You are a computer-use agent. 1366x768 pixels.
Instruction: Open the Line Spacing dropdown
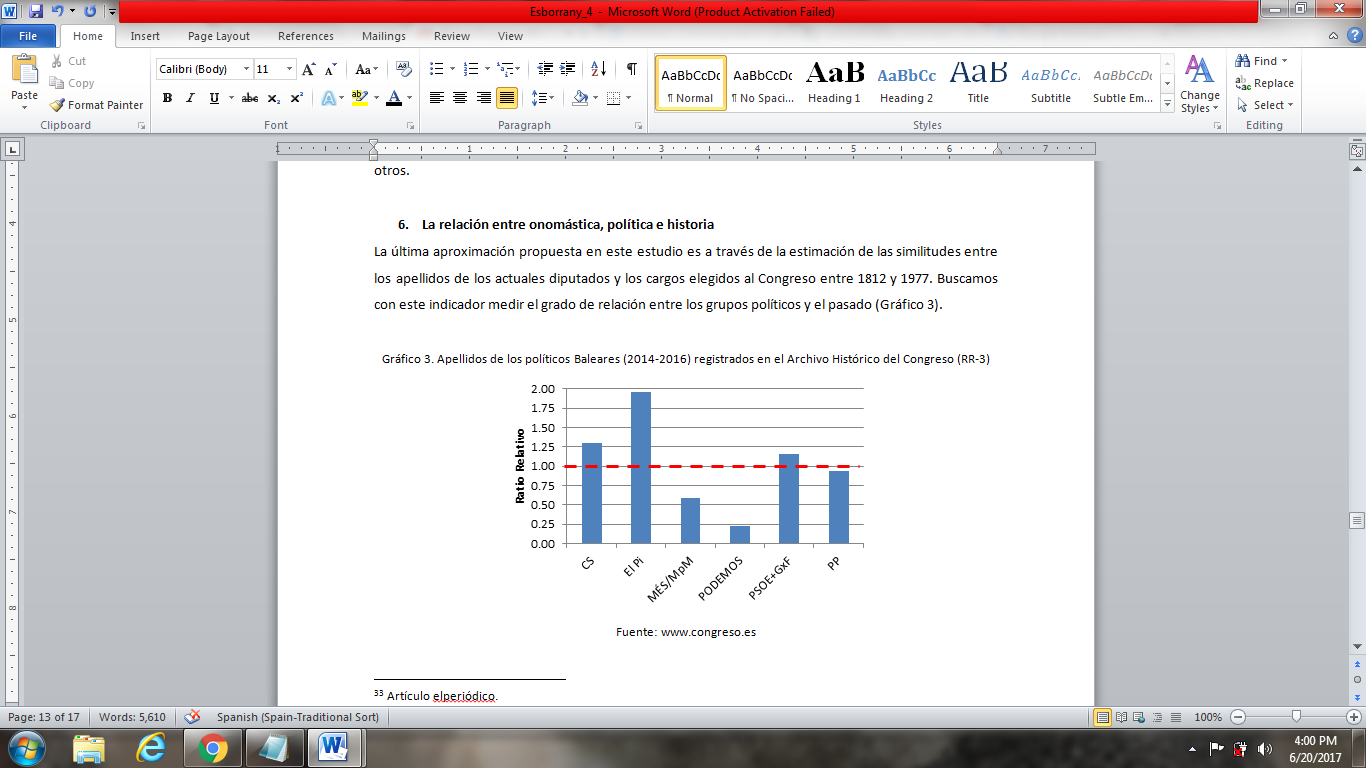[543, 98]
